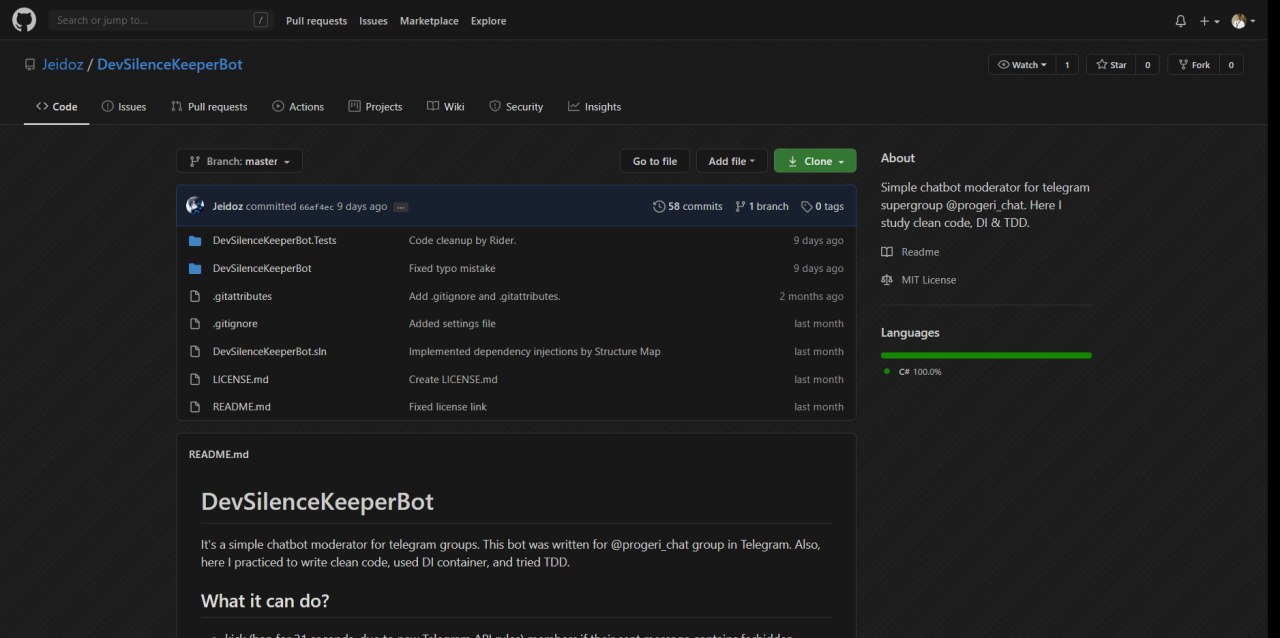Open Readme link in About sidebar
The image size is (1280, 638).
coord(910,252)
